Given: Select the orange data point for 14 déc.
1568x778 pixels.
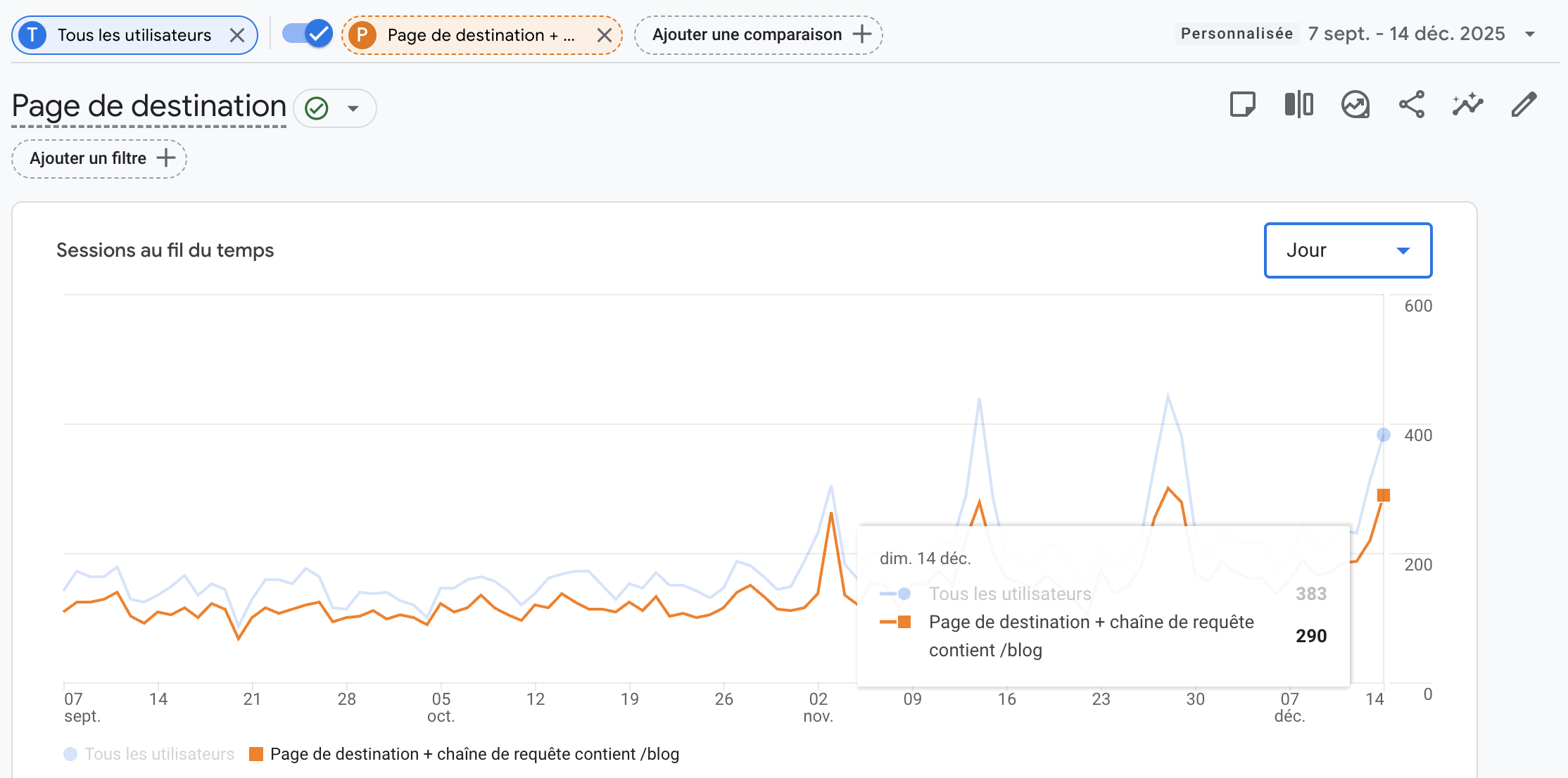Looking at the screenshot, I should [x=1383, y=495].
